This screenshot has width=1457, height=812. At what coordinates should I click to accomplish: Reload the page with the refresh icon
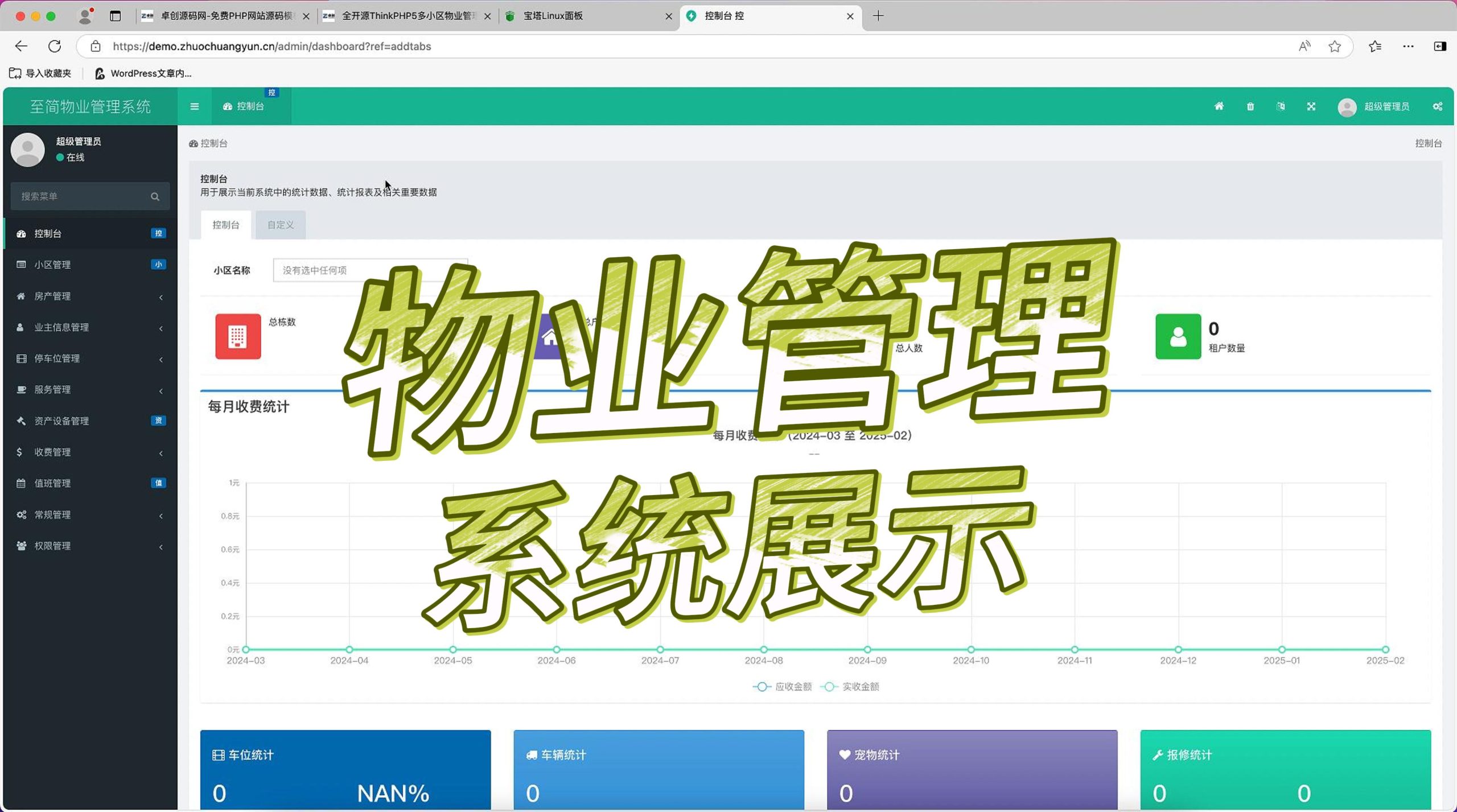55,46
